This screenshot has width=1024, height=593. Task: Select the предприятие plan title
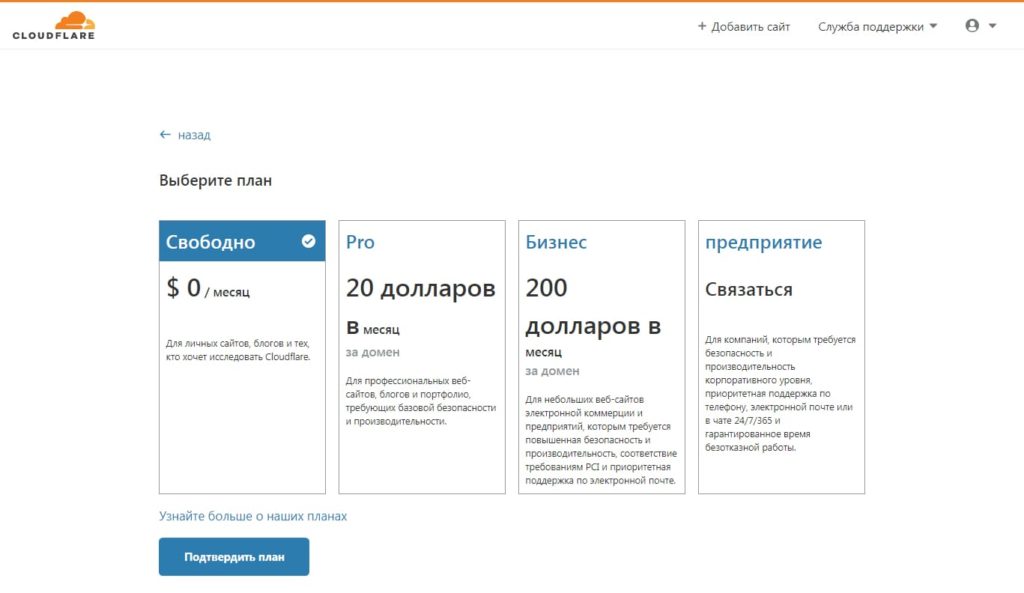[763, 242]
